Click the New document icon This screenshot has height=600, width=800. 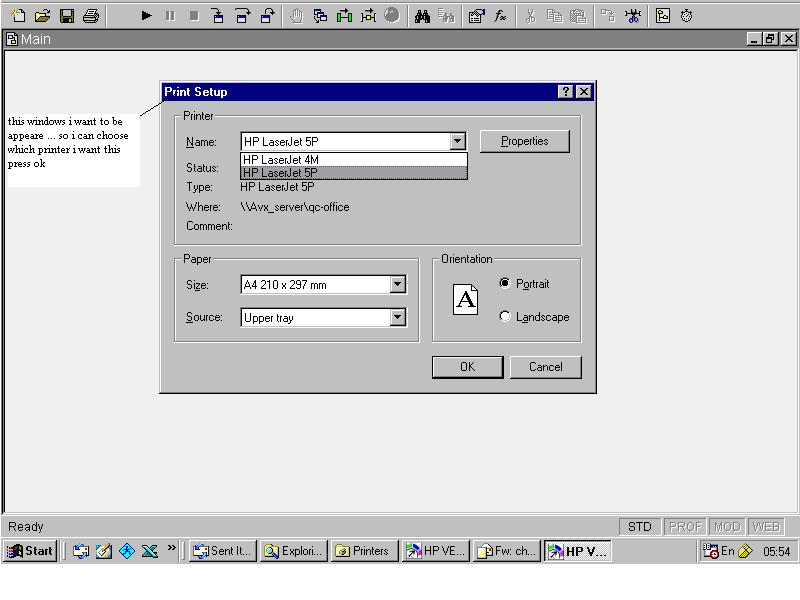pyautogui.click(x=19, y=16)
